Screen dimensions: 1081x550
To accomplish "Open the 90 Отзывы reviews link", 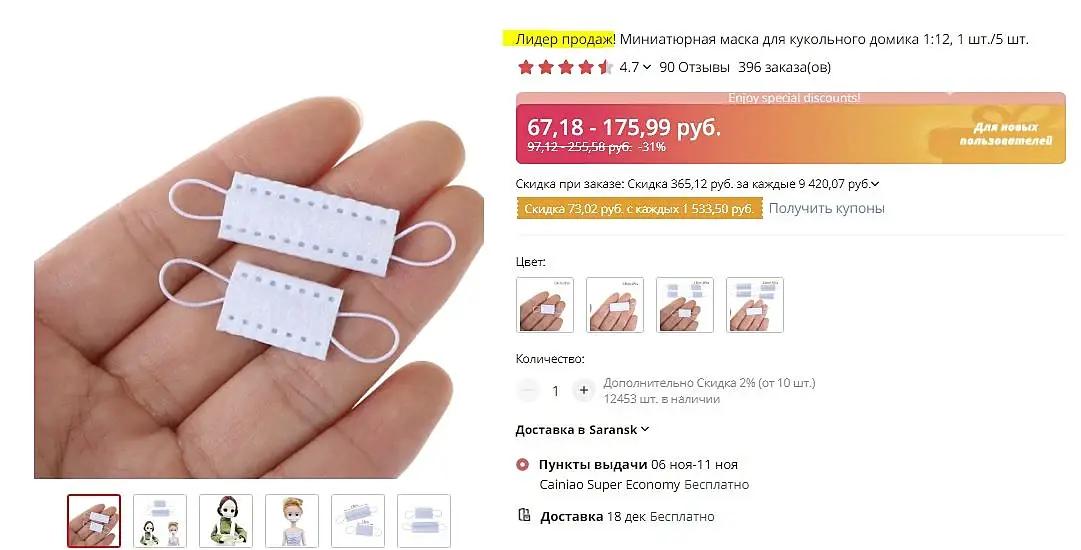I will point(694,68).
